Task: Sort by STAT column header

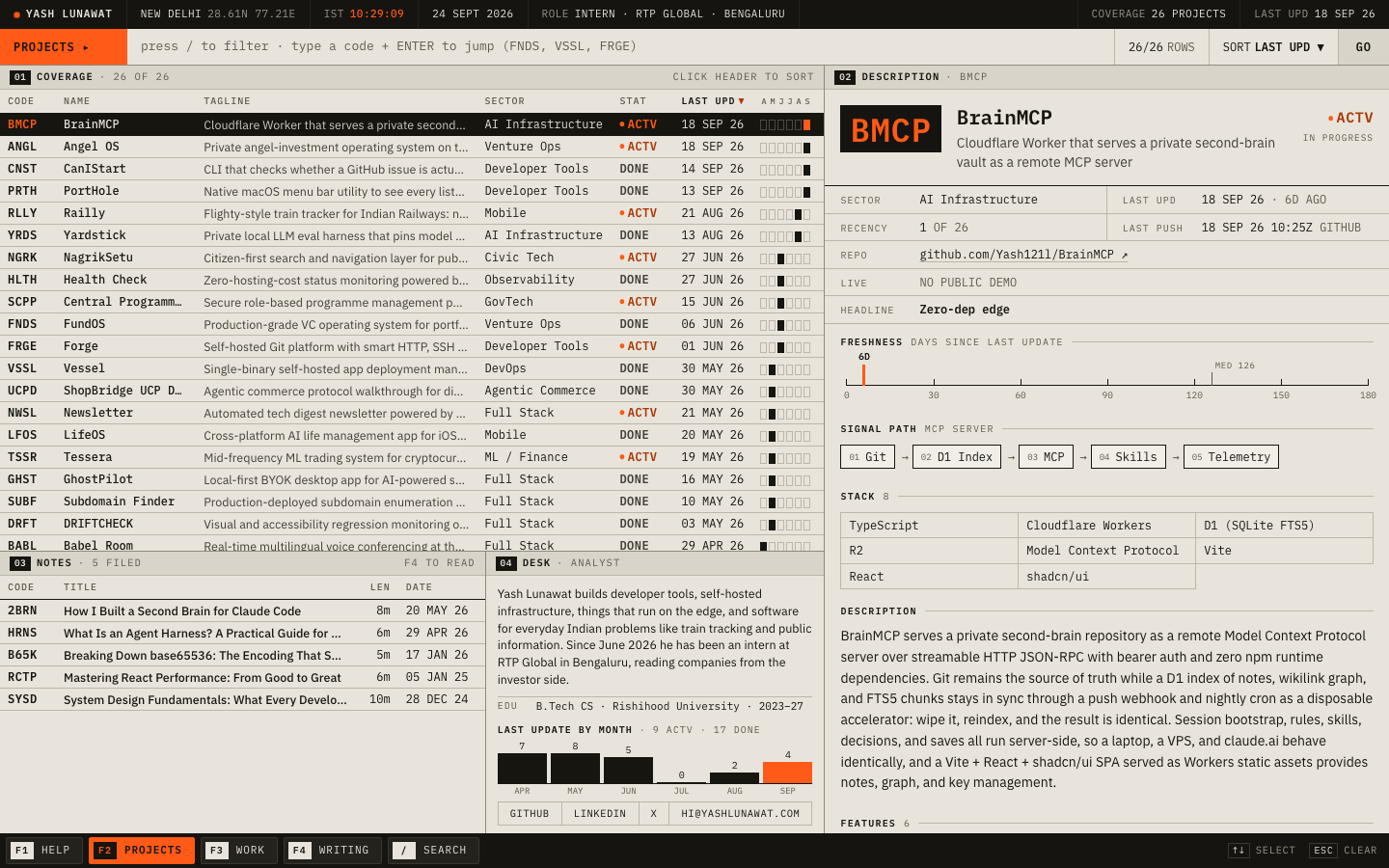Action: coord(633,101)
